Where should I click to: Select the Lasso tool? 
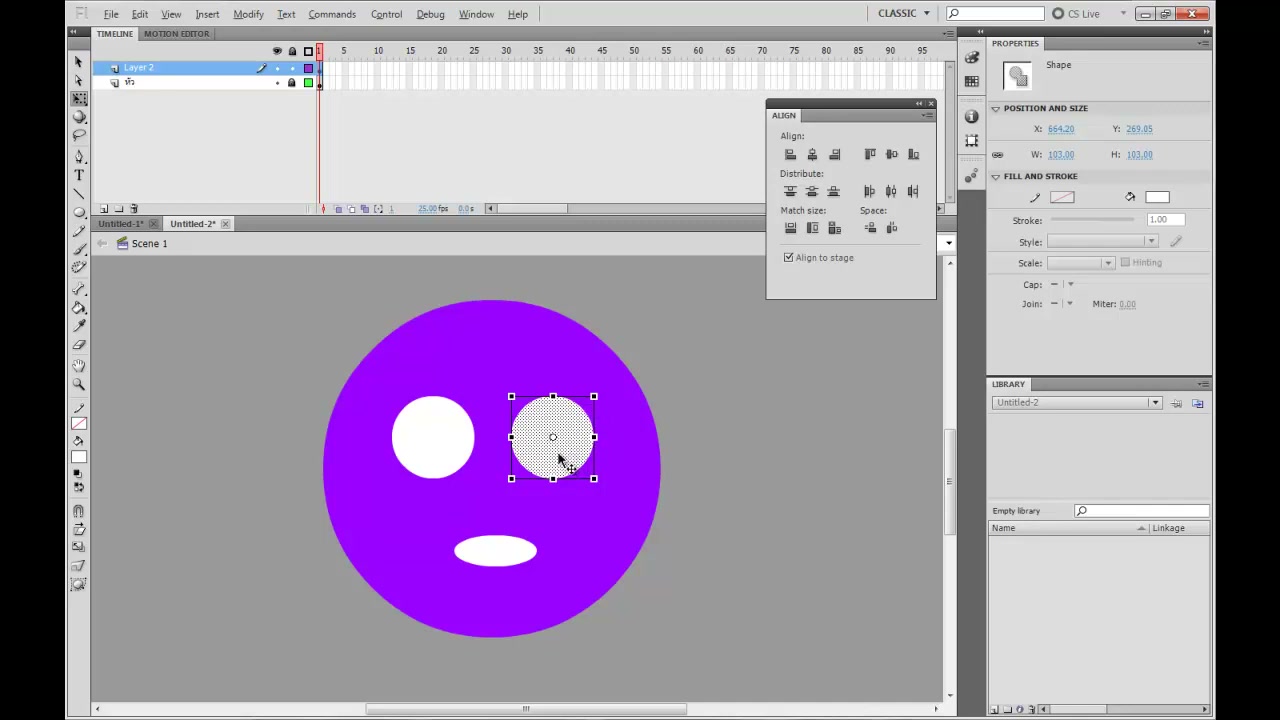click(x=79, y=135)
